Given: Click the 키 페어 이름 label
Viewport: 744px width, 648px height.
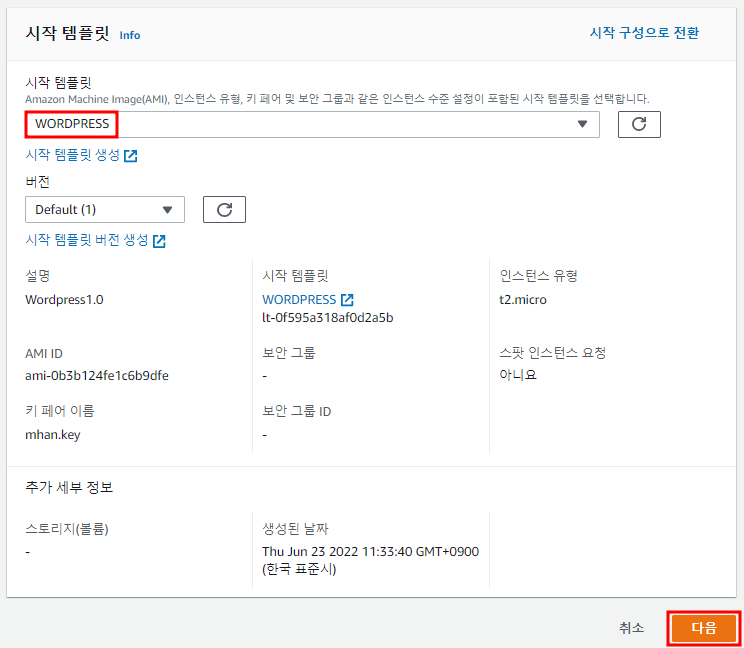Looking at the screenshot, I should tap(60, 411).
